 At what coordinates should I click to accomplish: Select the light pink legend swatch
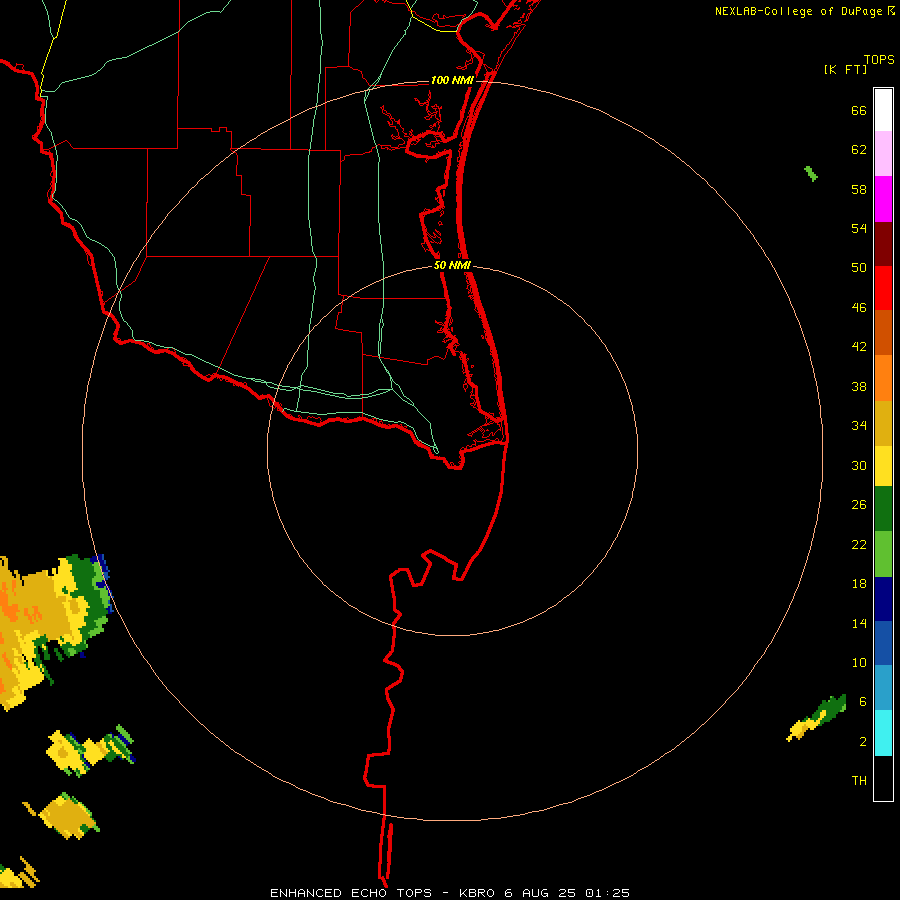[883, 154]
